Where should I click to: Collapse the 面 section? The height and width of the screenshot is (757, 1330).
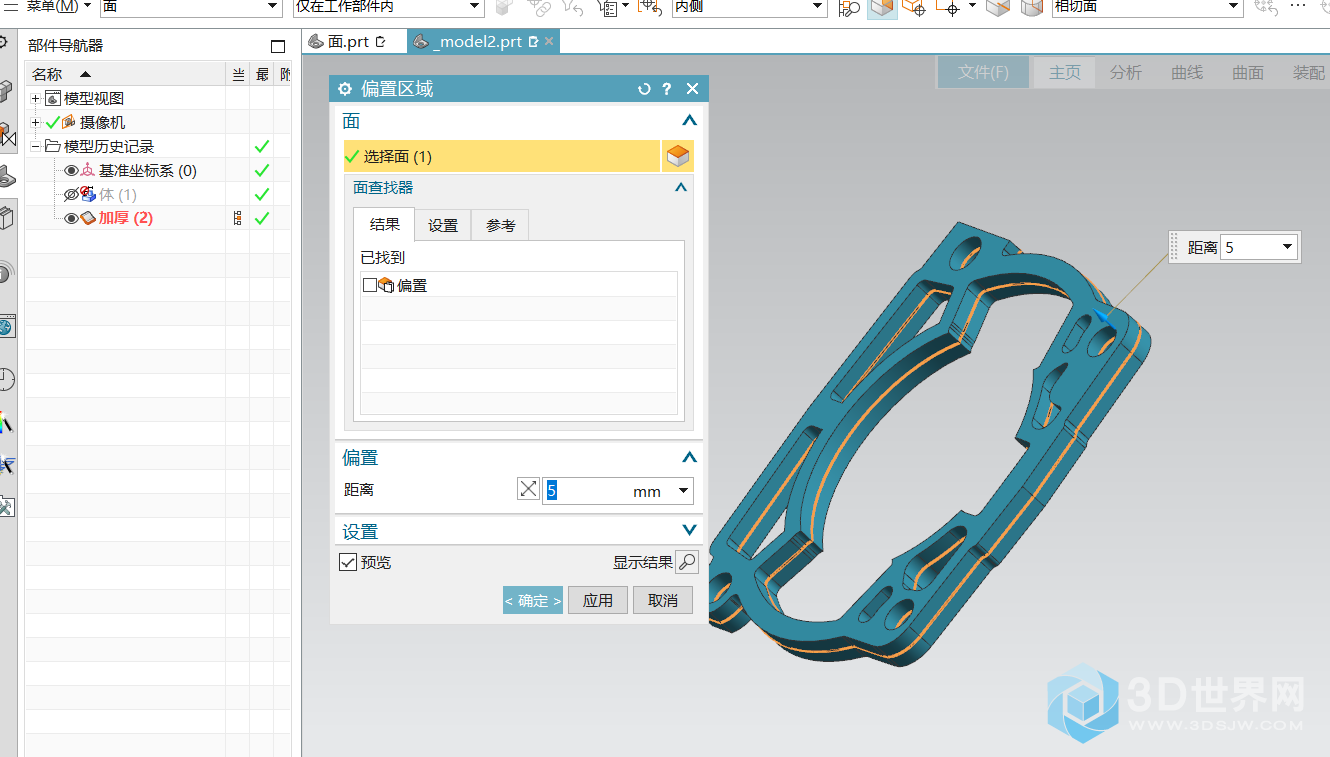coord(688,121)
